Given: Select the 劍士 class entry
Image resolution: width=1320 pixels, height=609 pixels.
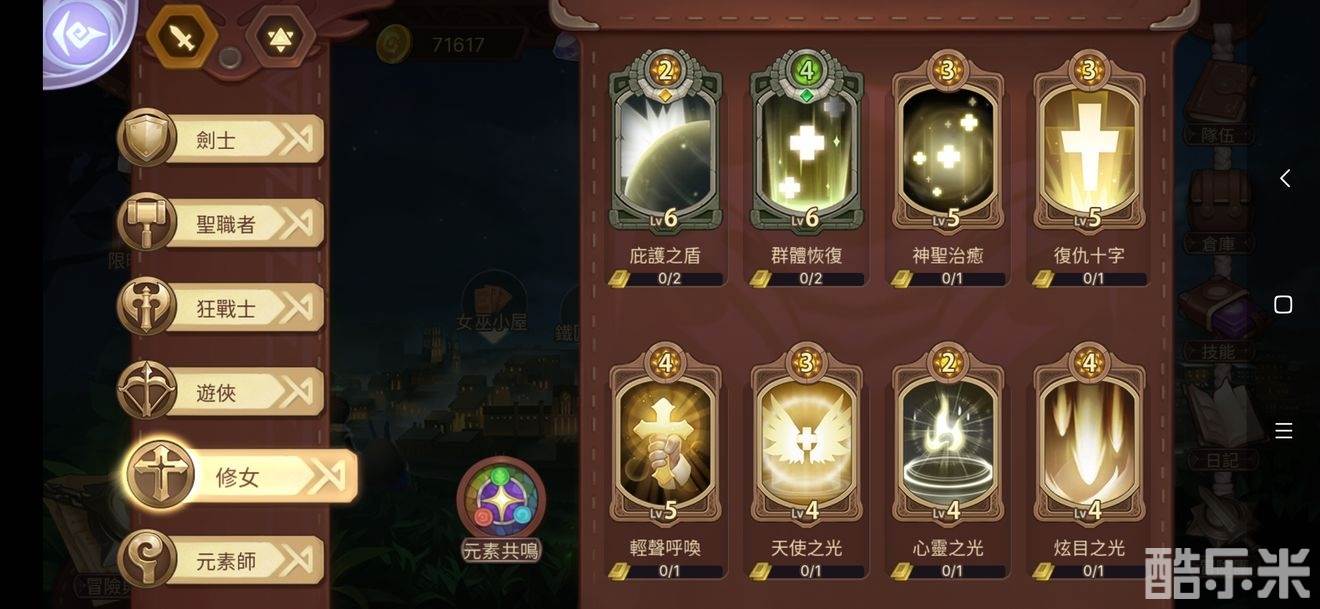Looking at the screenshot, I should (221, 139).
